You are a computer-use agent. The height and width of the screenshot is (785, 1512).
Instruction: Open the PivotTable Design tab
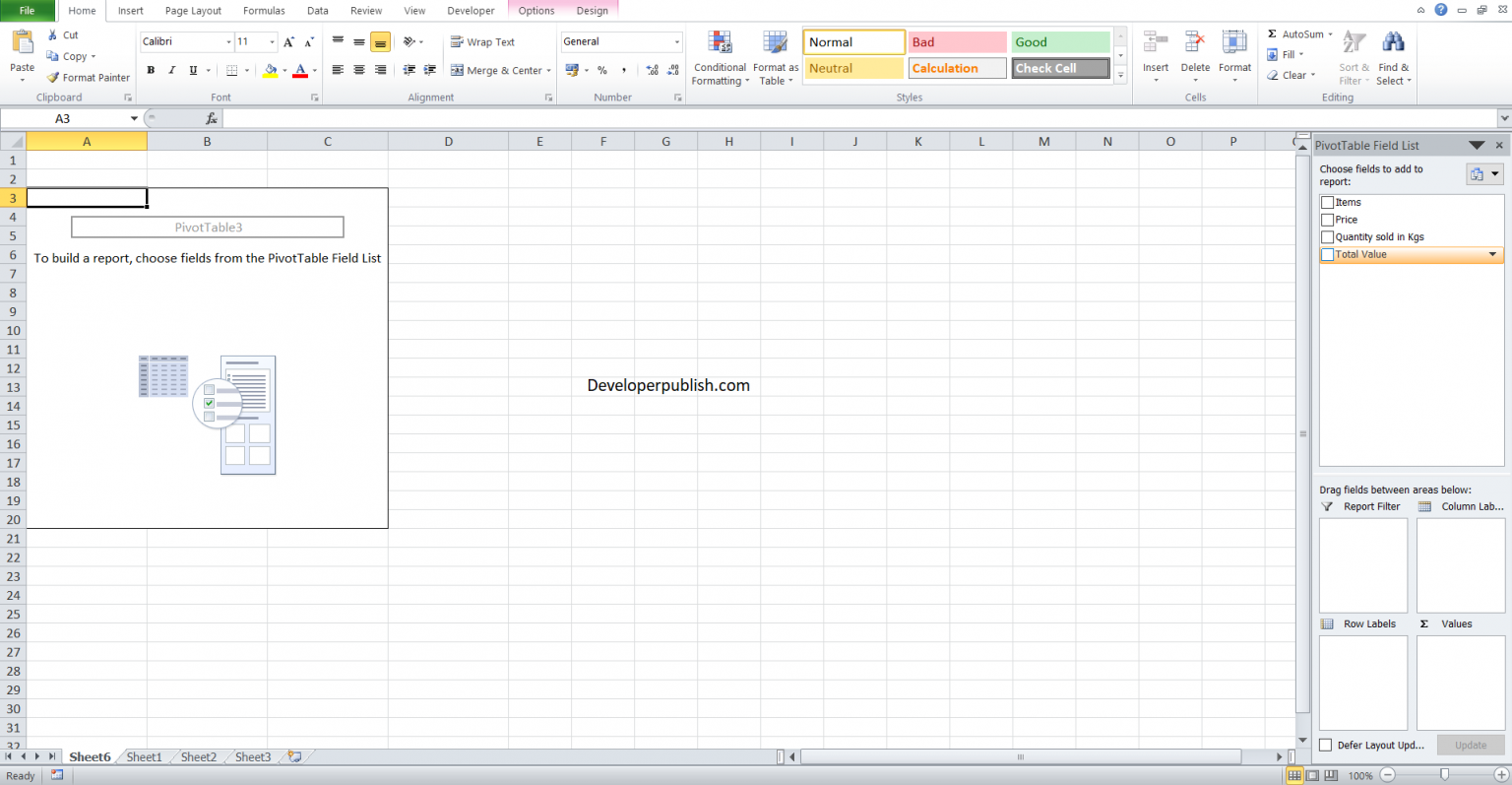tap(592, 11)
